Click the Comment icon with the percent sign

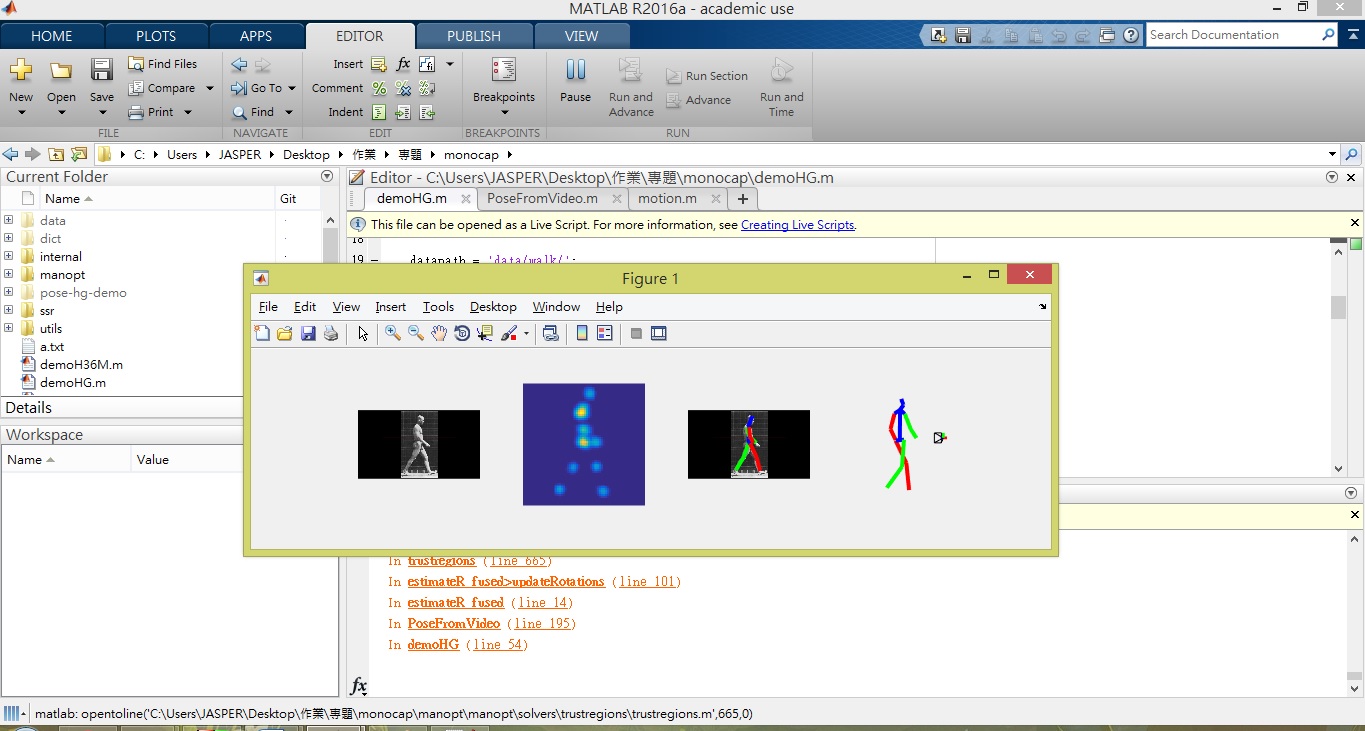(x=379, y=88)
